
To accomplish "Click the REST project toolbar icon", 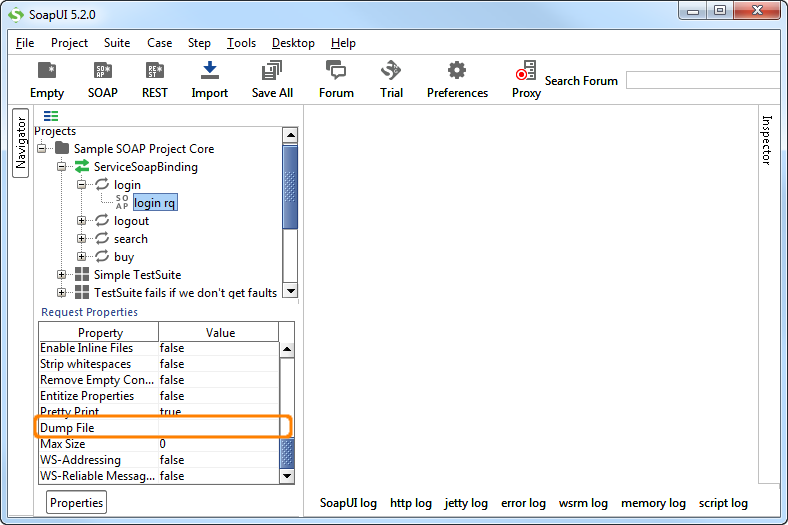I will click(154, 71).
